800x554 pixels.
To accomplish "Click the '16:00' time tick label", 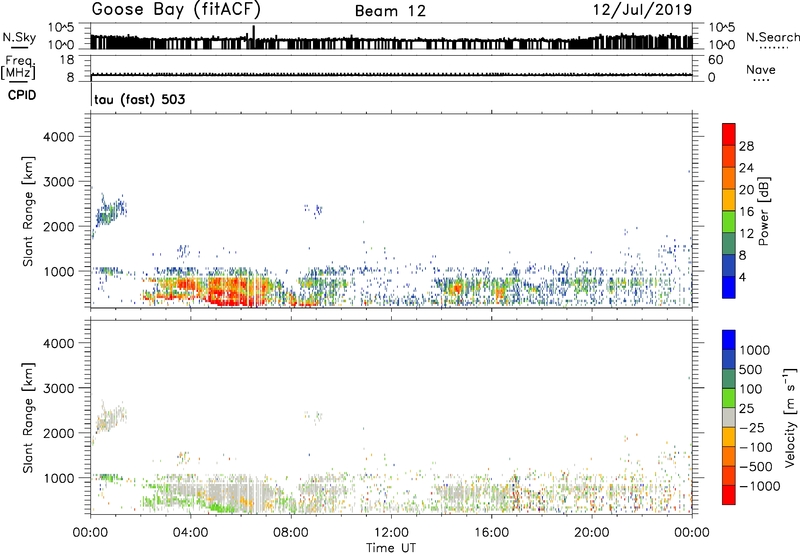I will click(491, 533).
